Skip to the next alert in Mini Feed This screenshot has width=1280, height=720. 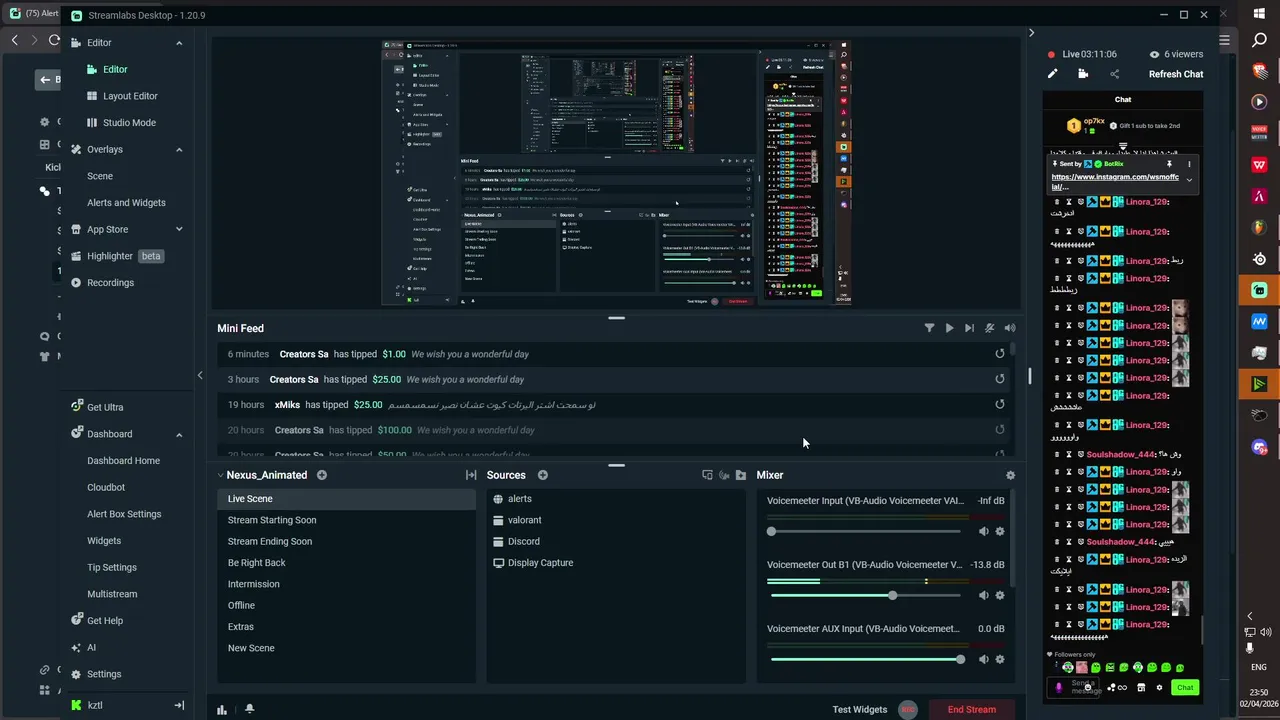click(x=969, y=328)
